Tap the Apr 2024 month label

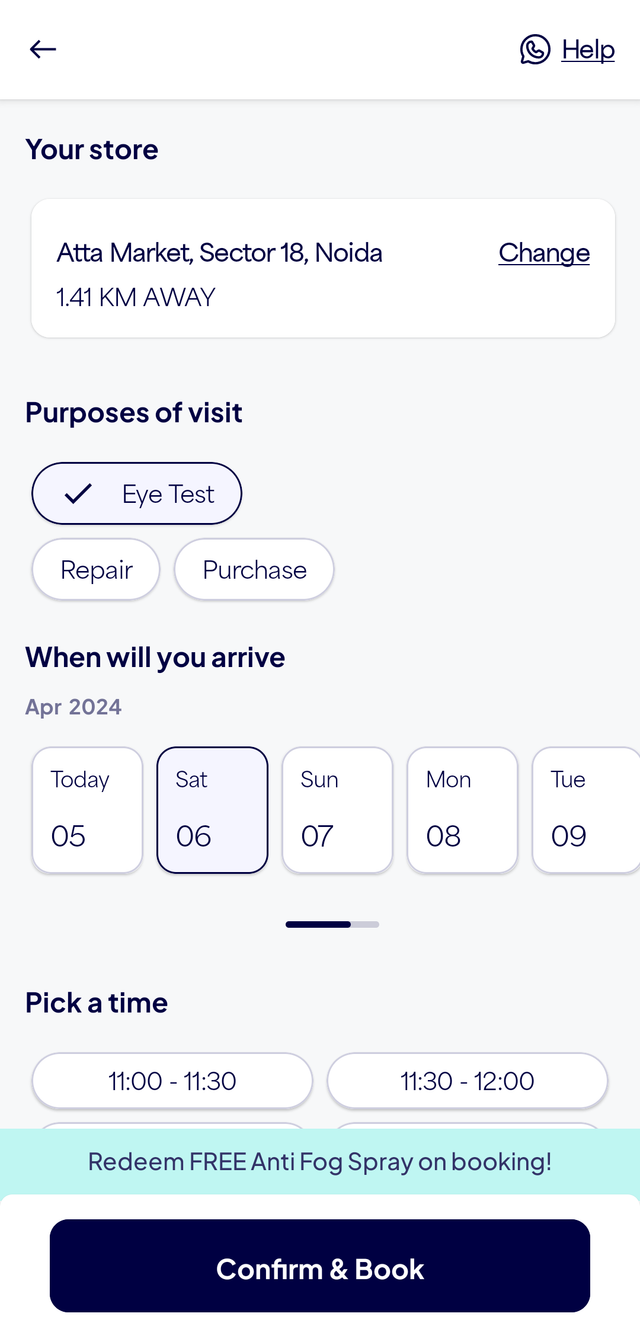pyautogui.click(x=74, y=707)
